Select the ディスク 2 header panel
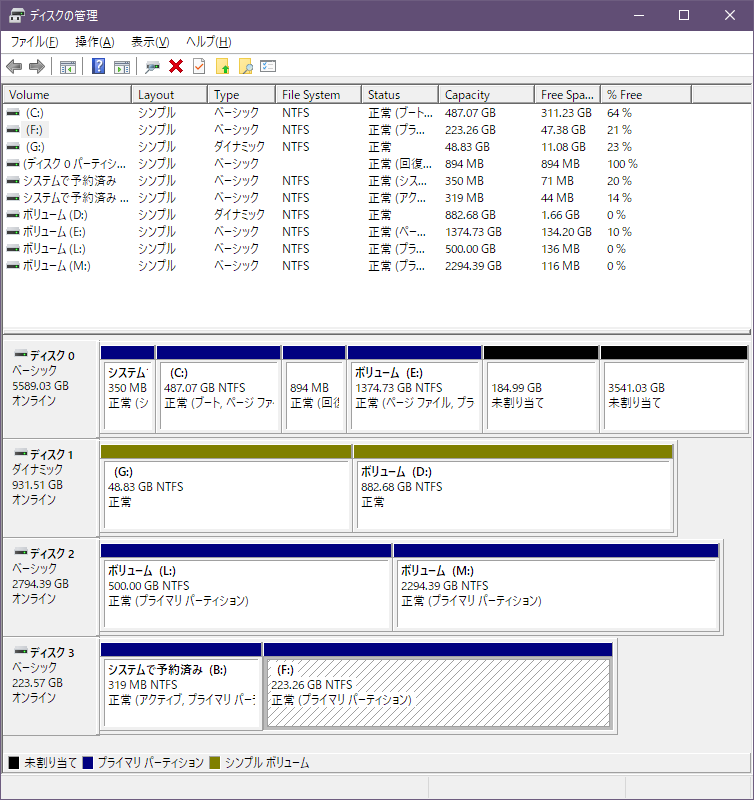754x800 pixels. (x=51, y=587)
